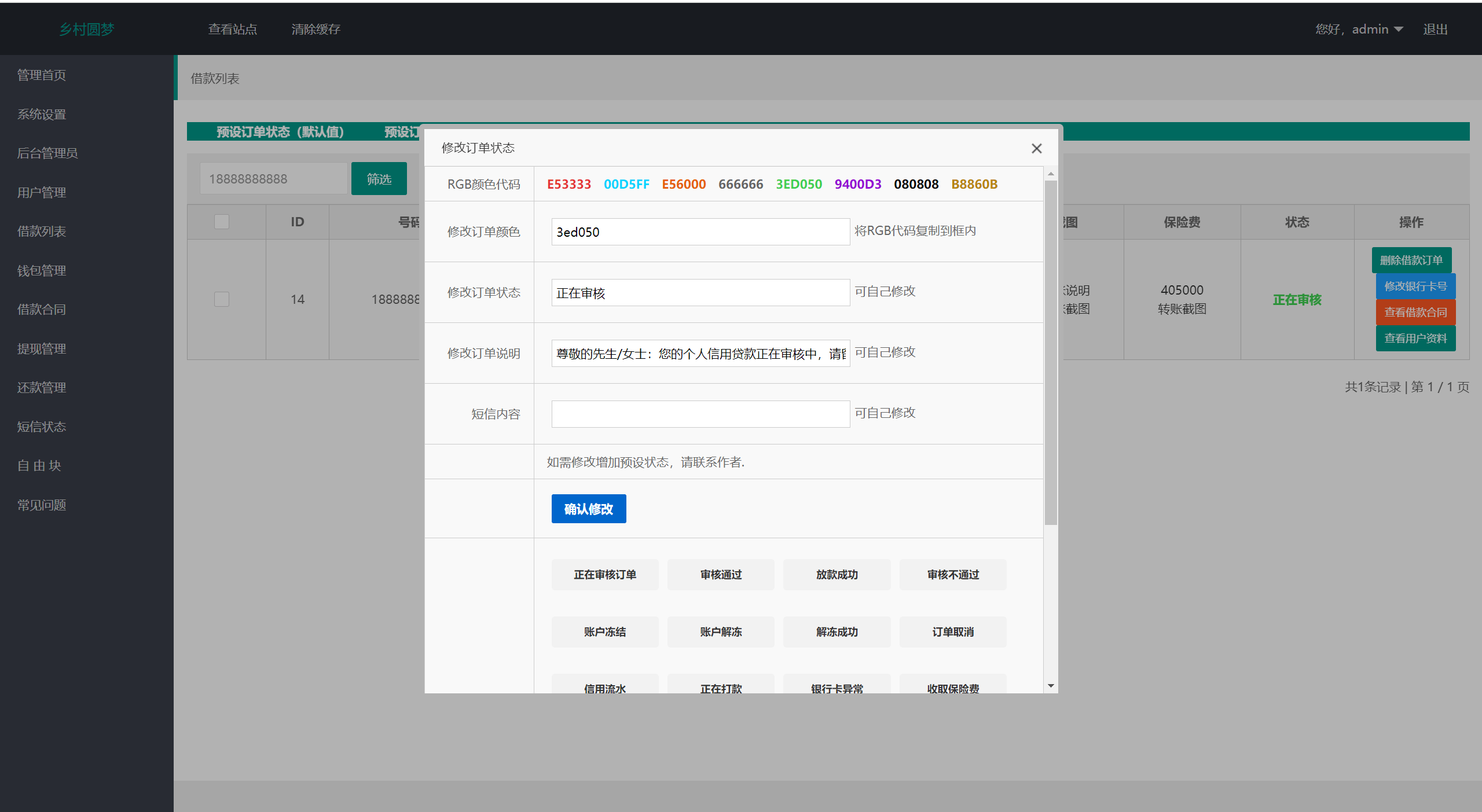This screenshot has height=812, width=1482.
Task: Pick the 080808 black color code
Action: click(916, 184)
